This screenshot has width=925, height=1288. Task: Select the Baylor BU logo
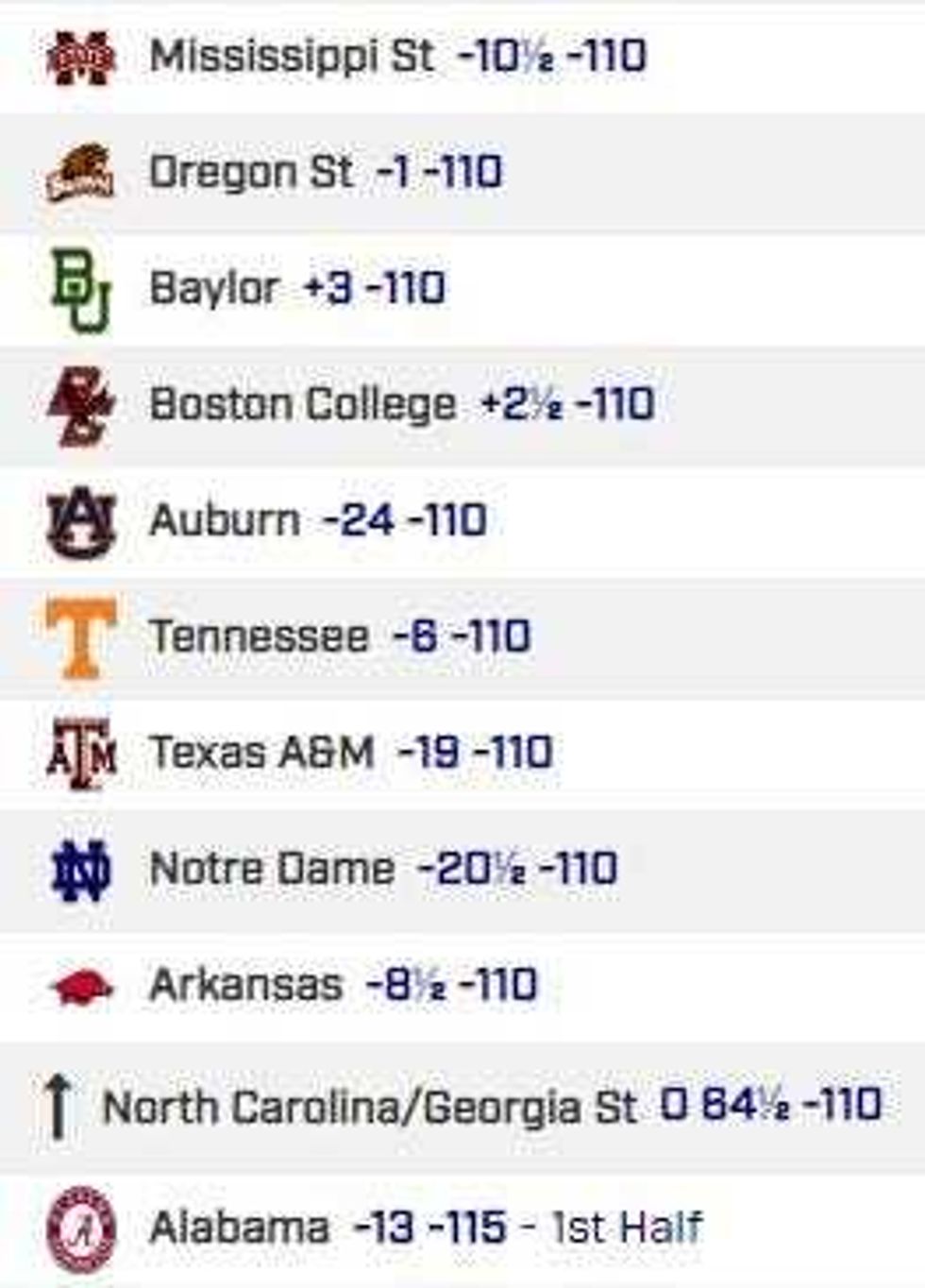81,290
